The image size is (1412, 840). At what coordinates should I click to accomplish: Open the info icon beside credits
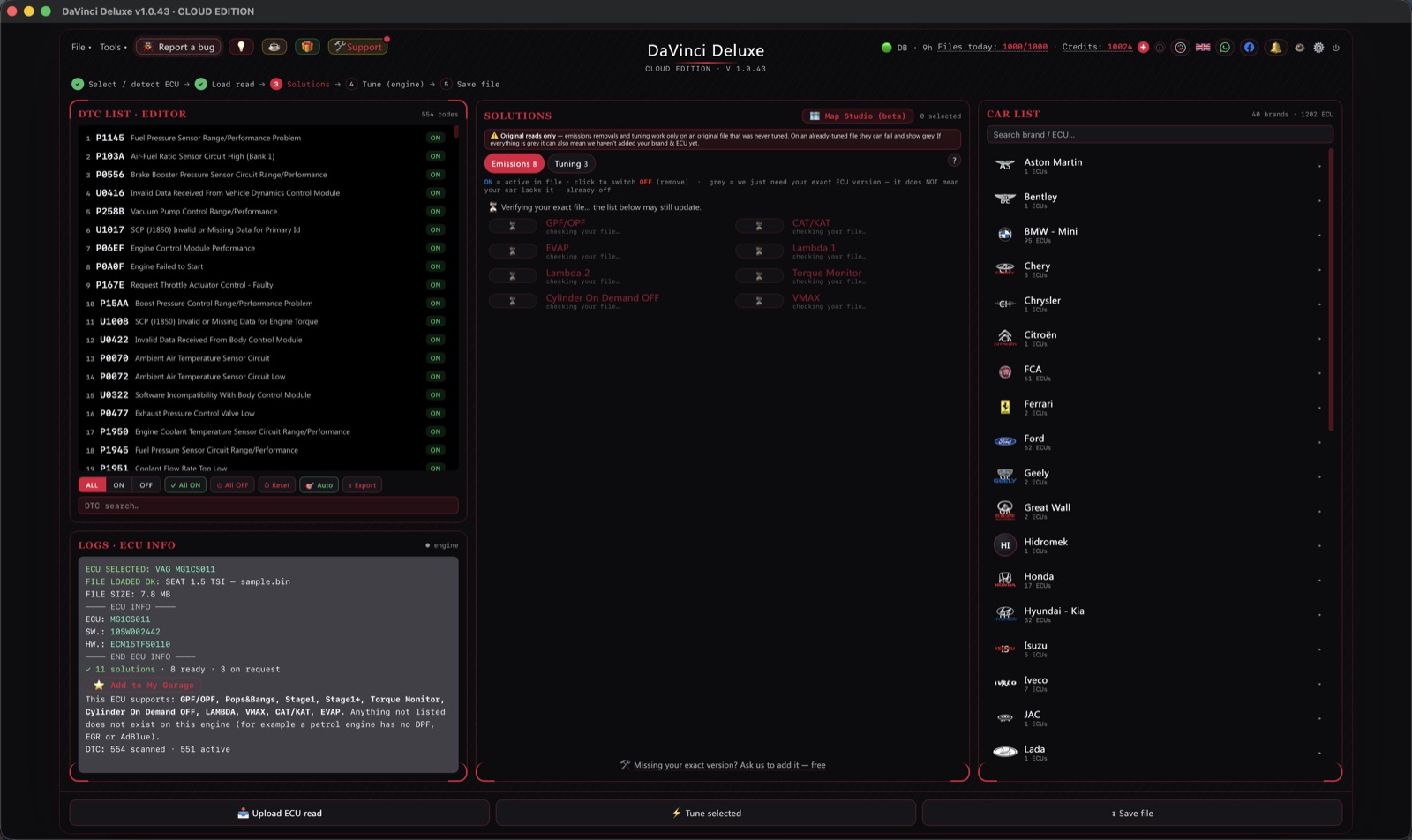click(x=1160, y=48)
